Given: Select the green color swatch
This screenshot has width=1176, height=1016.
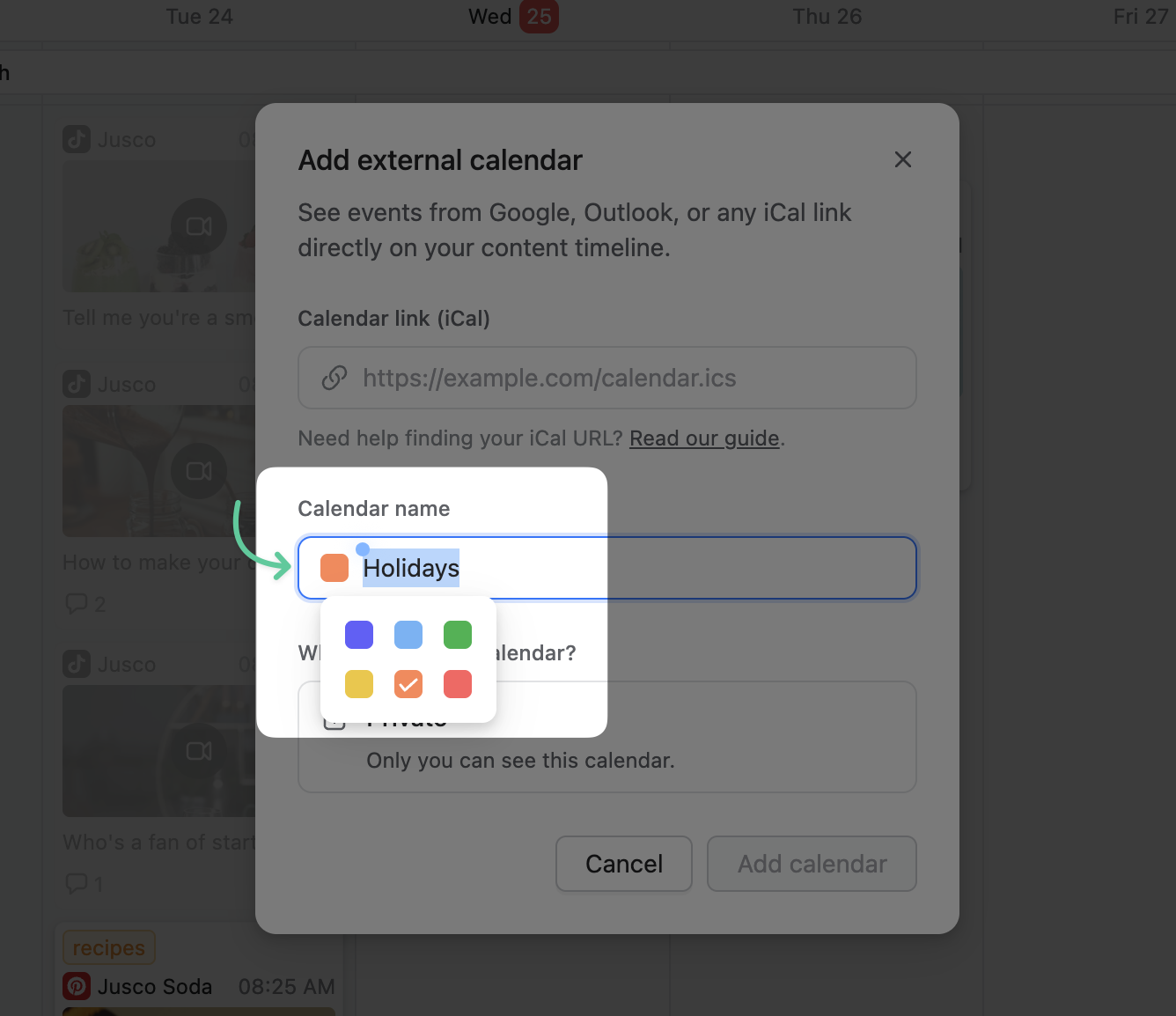Looking at the screenshot, I should (x=458, y=635).
